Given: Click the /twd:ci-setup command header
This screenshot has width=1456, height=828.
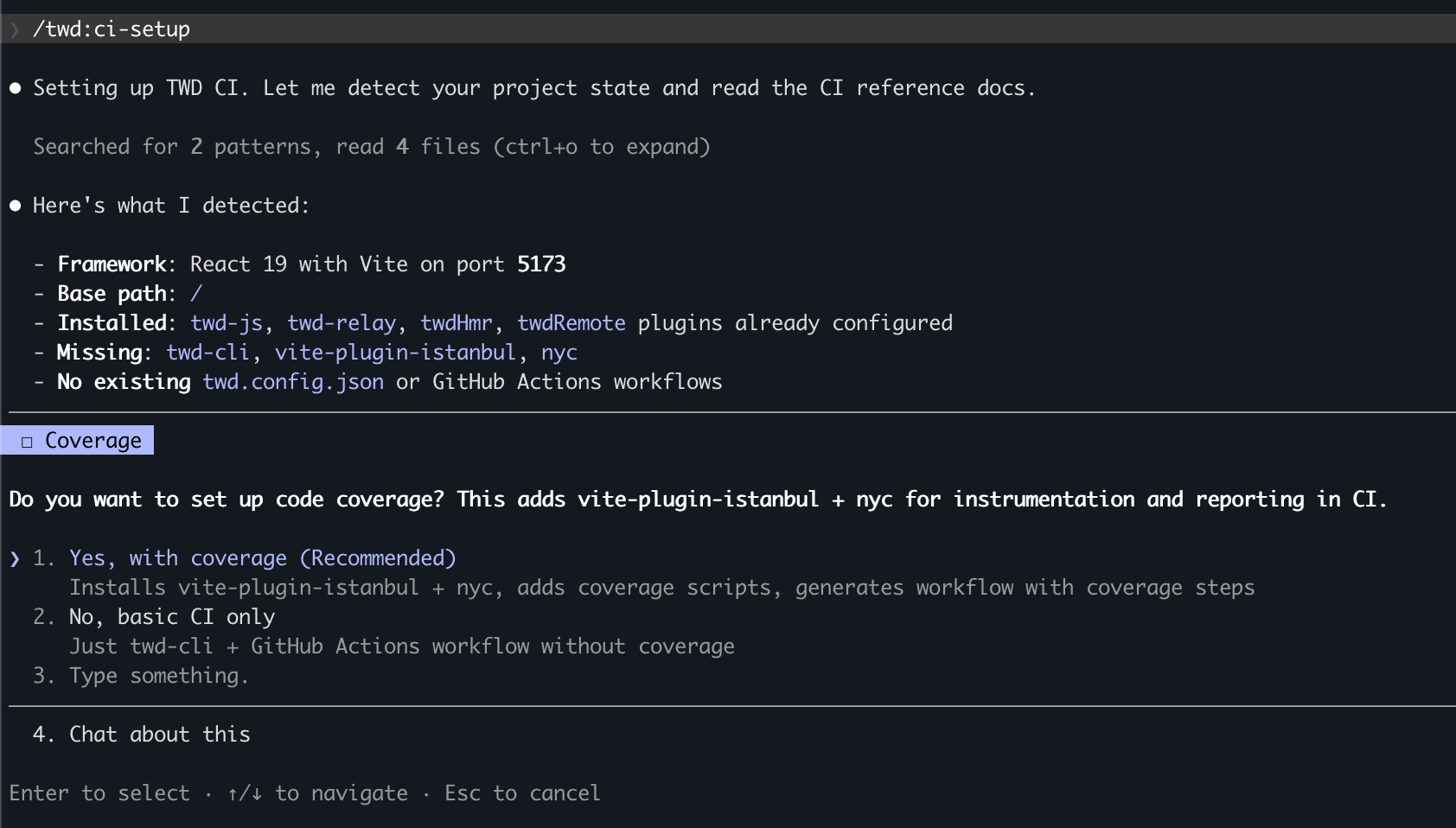Looking at the screenshot, I should pos(112,29).
